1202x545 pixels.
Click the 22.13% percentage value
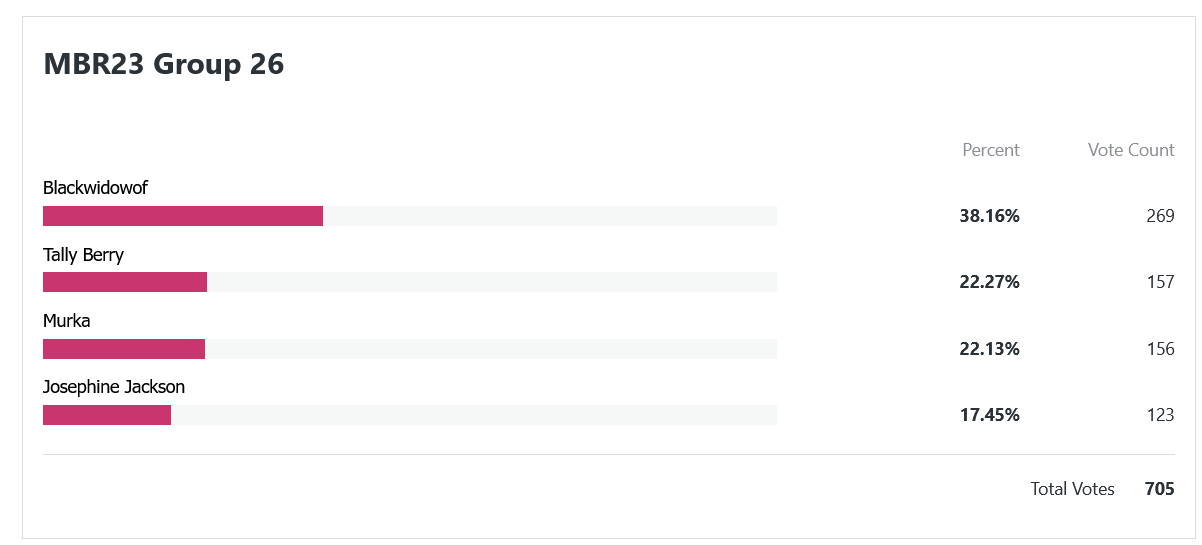click(x=990, y=349)
